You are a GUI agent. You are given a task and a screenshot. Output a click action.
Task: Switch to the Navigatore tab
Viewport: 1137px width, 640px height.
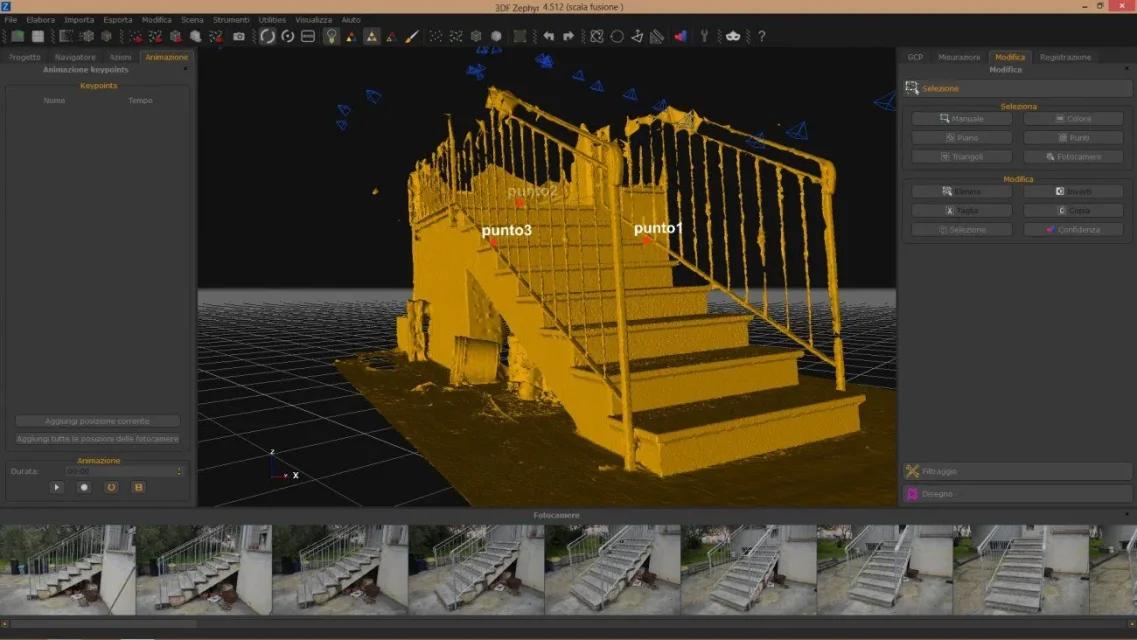click(75, 57)
